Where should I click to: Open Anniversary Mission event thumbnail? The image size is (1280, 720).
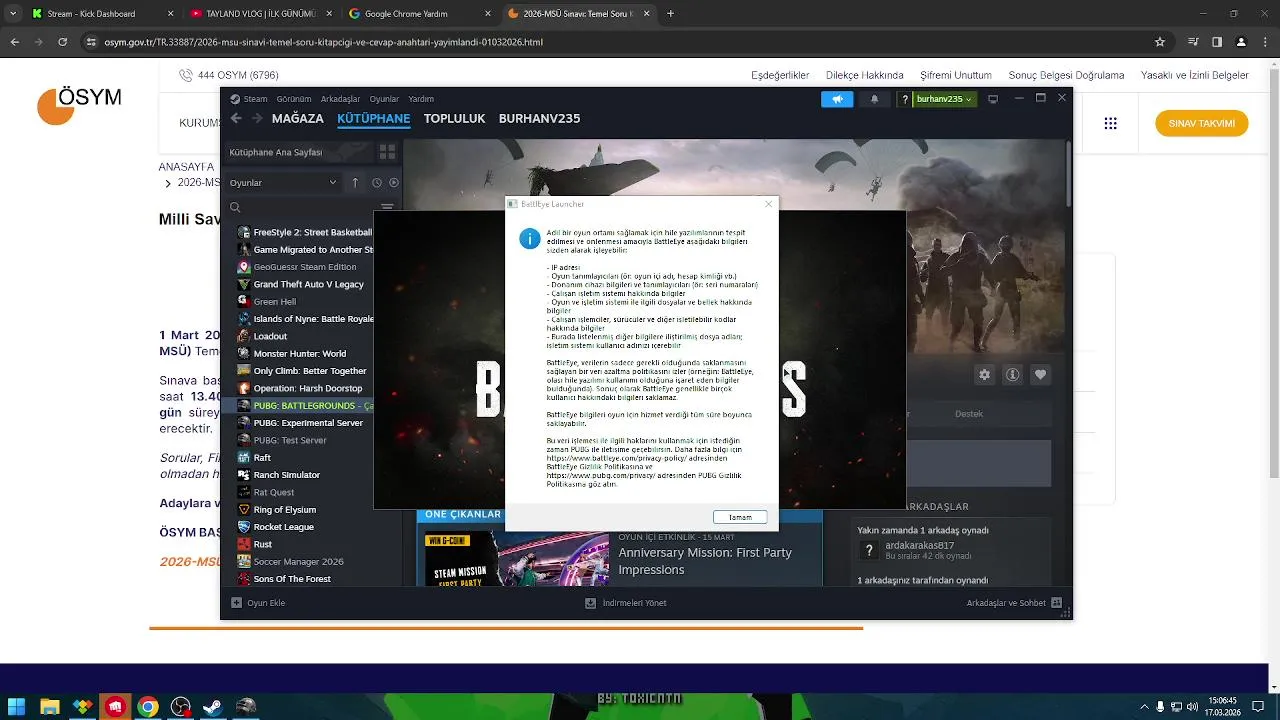point(517,559)
